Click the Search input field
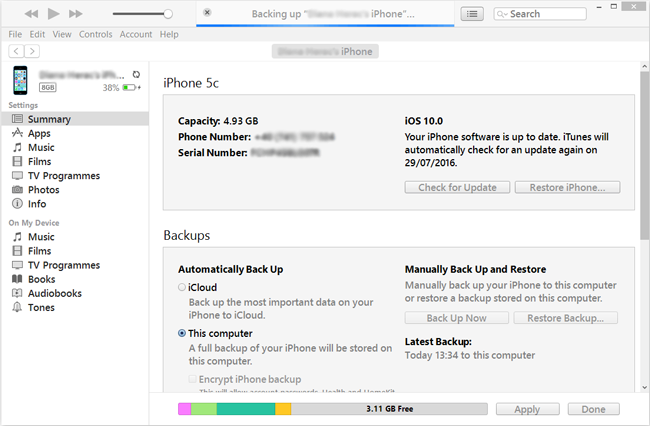Viewport: 650px width, 426px height. tap(540, 14)
